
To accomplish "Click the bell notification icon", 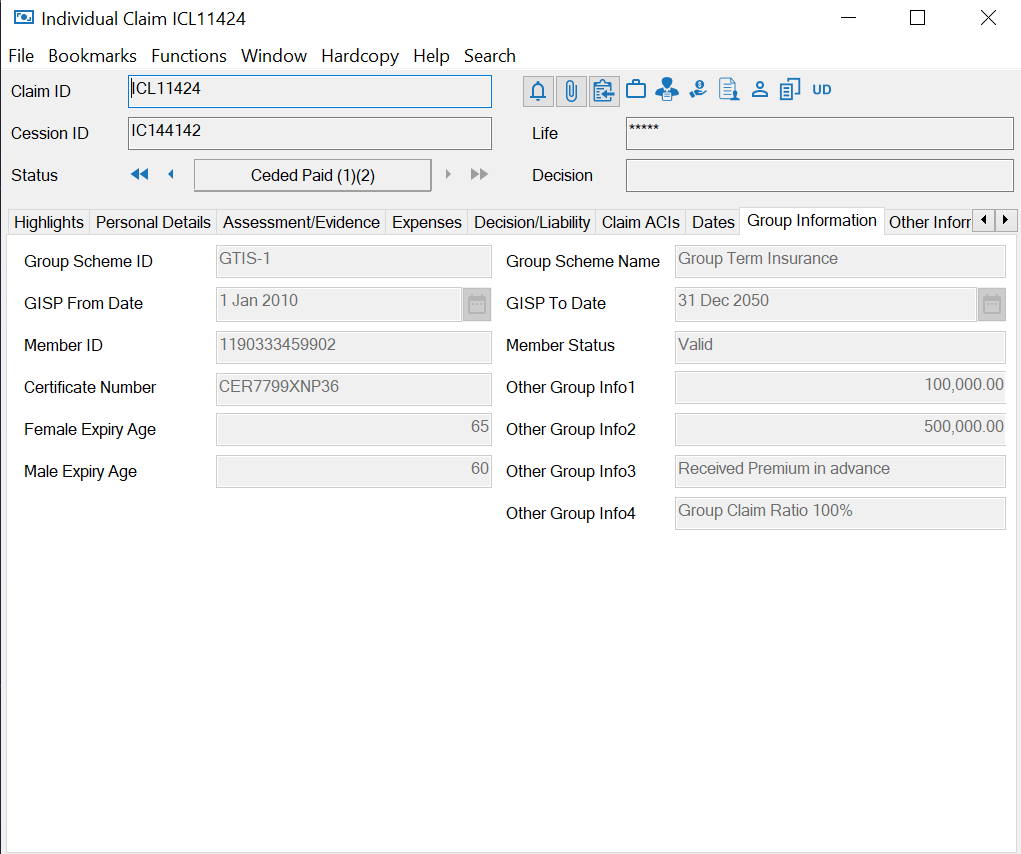I will pyautogui.click(x=538, y=91).
